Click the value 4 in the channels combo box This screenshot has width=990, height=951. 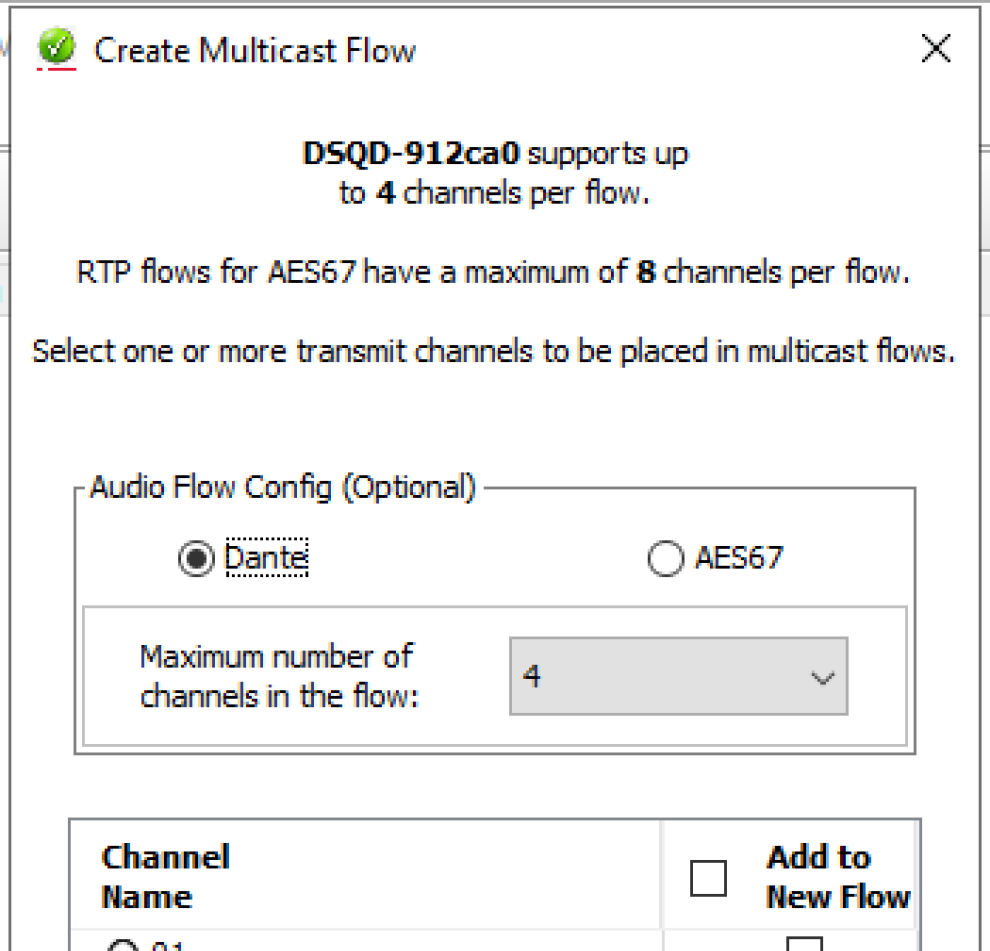click(x=532, y=677)
